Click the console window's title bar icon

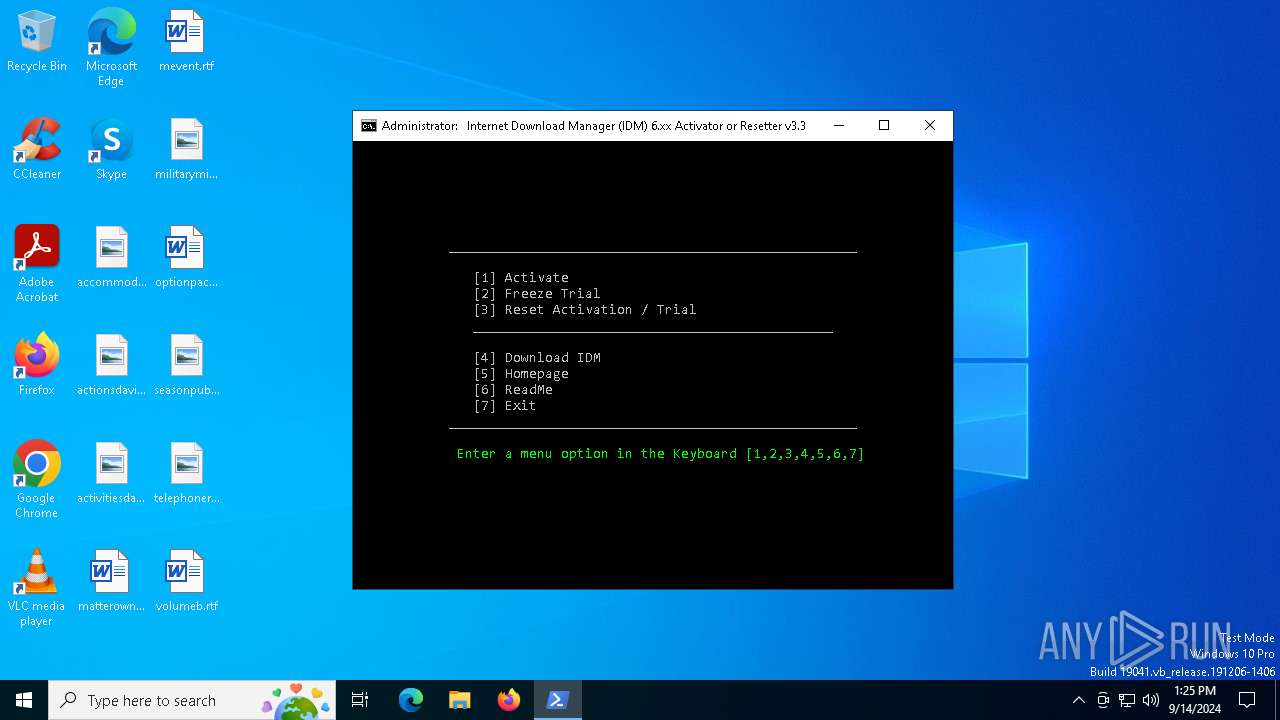(369, 126)
